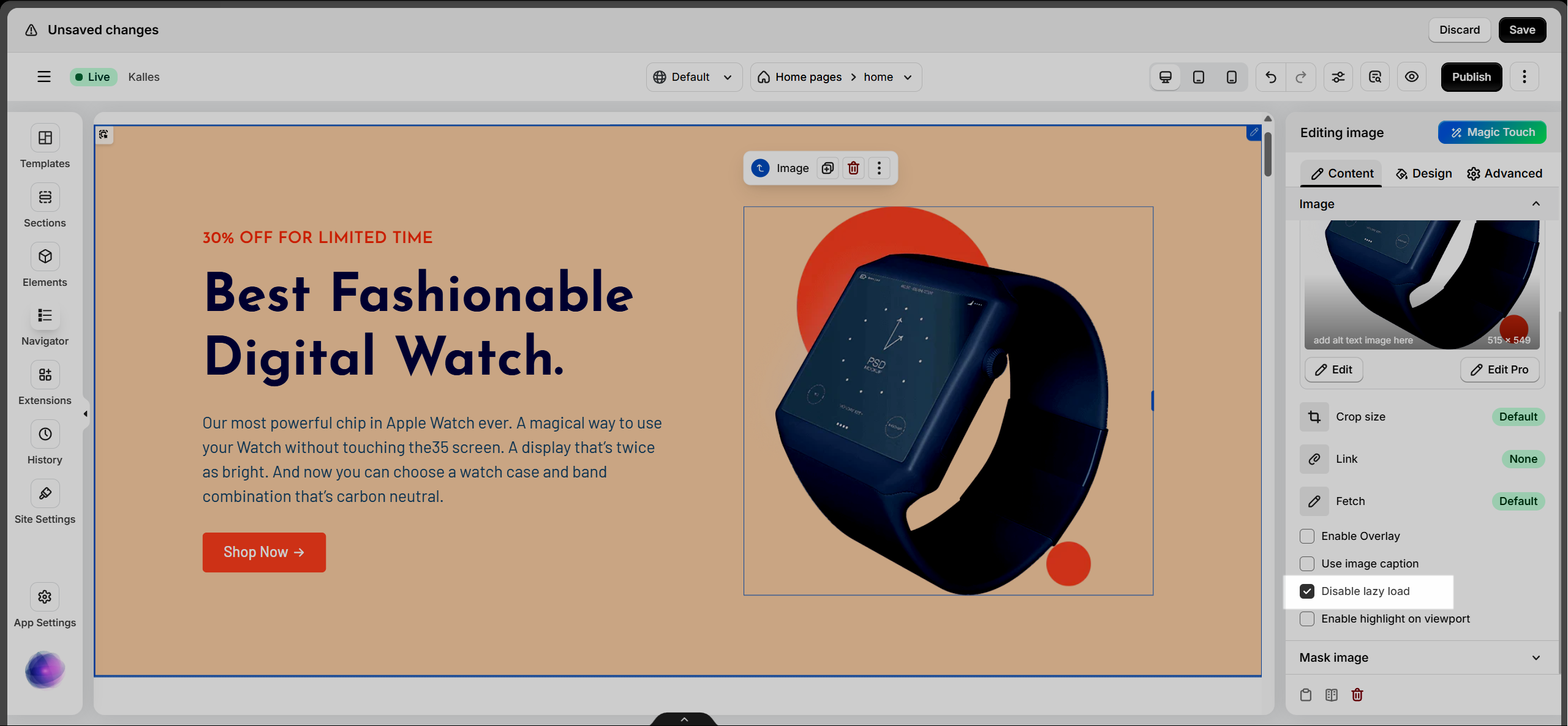Open the Advanced tab
The image size is (1568, 726).
1504,174
